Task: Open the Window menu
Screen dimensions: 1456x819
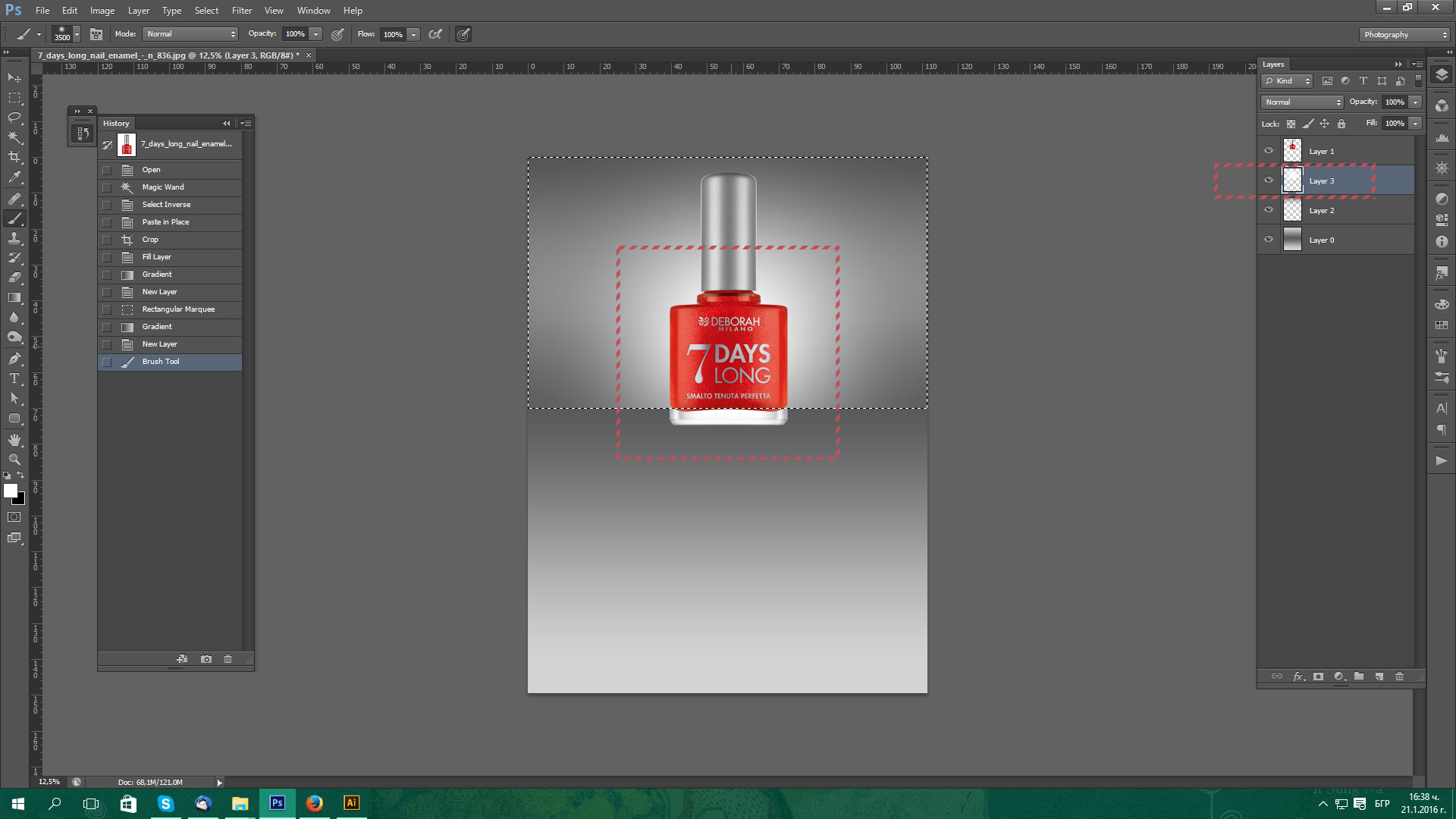Action: coord(314,11)
